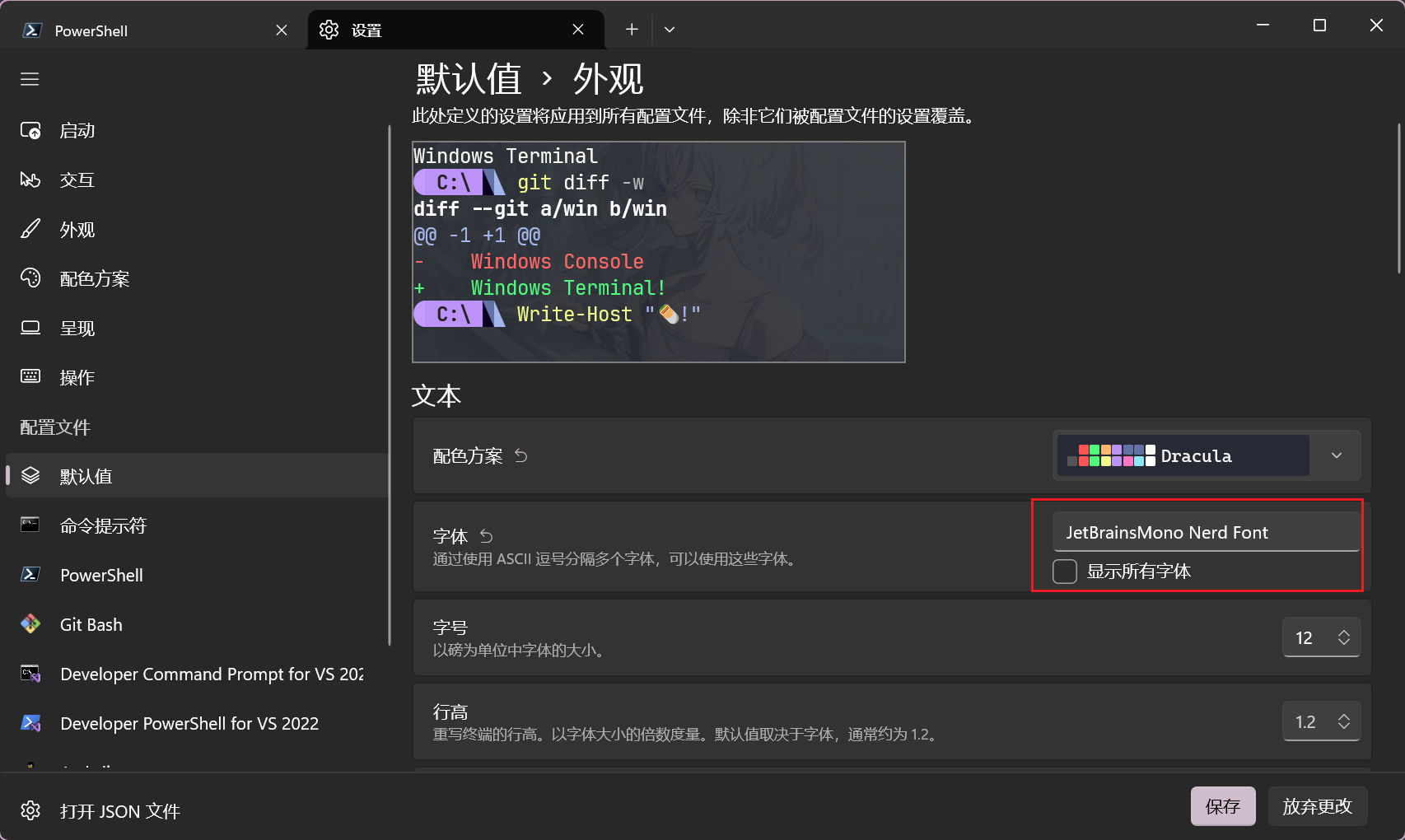Screen dimensions: 1405x840
Task: Click the 交互 interaction icon
Action: pyautogui.click(x=30, y=180)
